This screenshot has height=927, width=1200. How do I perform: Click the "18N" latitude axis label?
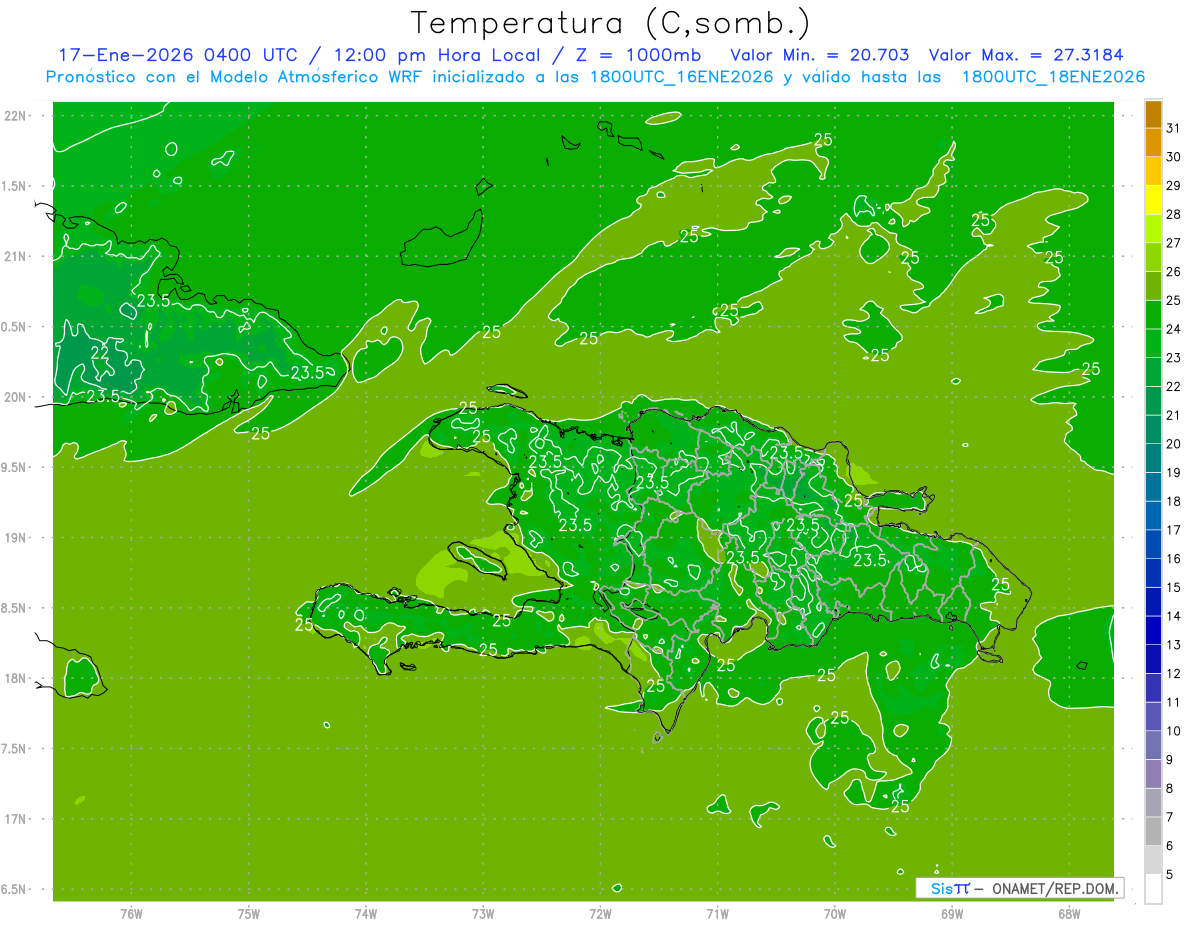click(x=17, y=678)
